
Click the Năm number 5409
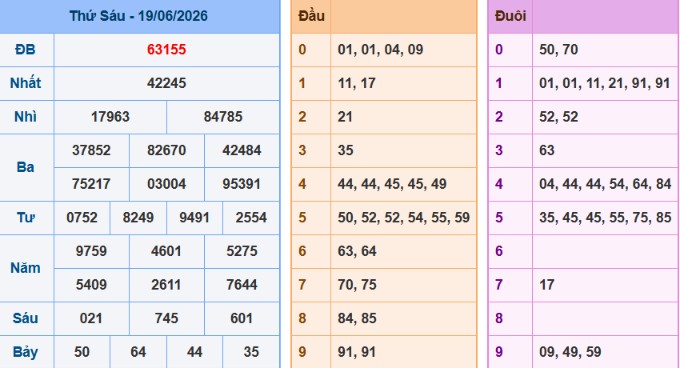tap(92, 285)
